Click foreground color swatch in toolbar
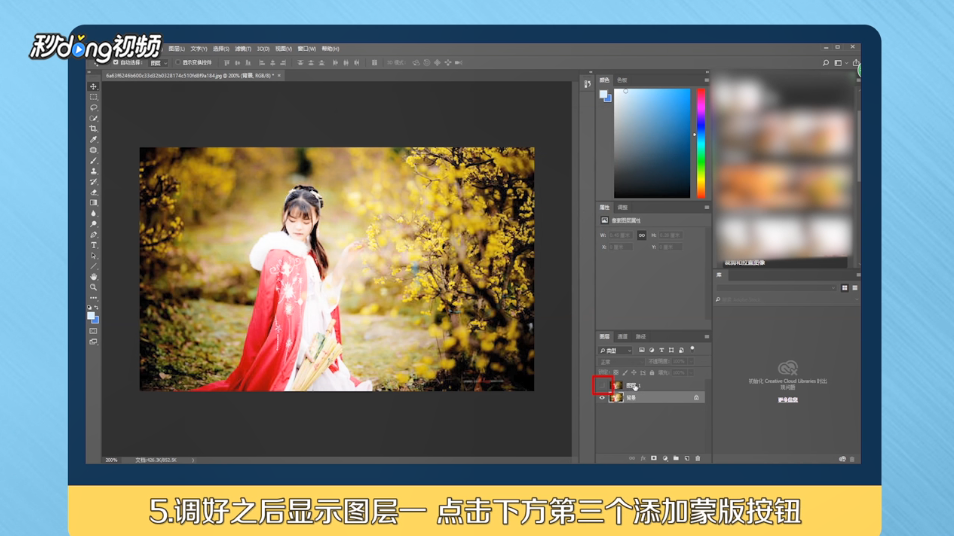This screenshot has width=954, height=536. click(91, 316)
